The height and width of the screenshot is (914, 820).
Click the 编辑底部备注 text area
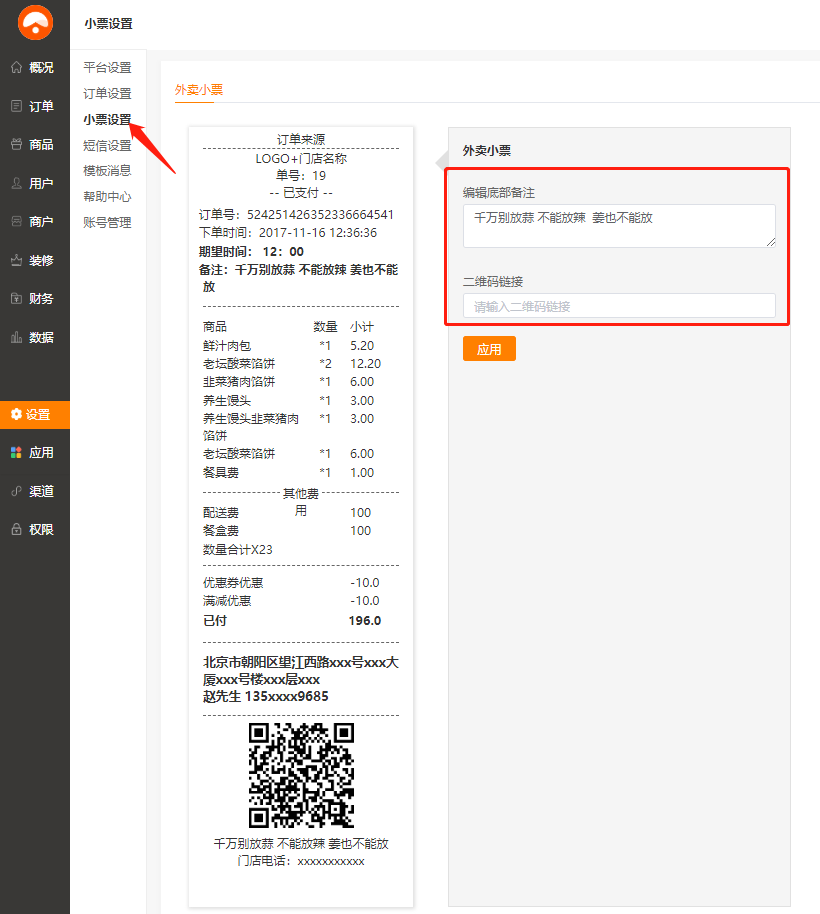[619, 225]
